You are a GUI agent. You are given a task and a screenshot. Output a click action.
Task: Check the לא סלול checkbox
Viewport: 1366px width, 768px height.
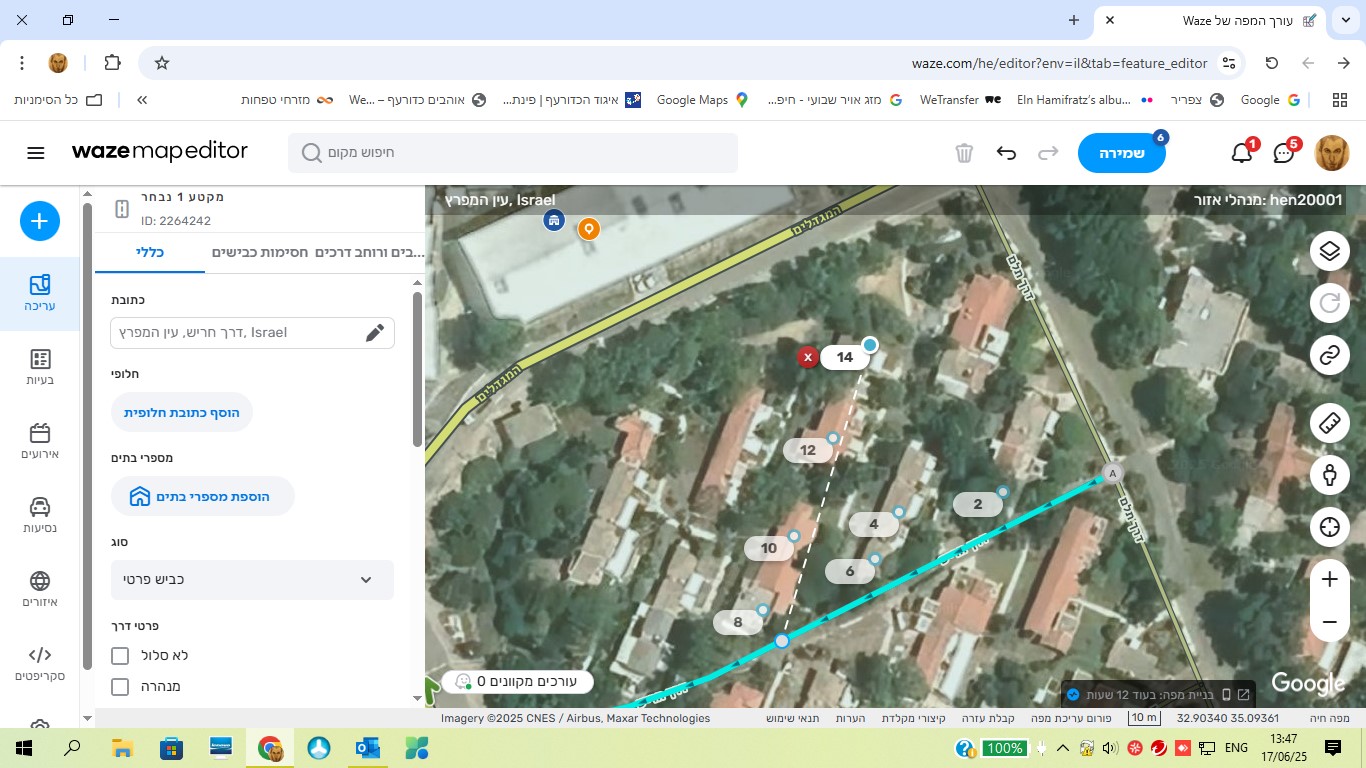pyautogui.click(x=121, y=656)
